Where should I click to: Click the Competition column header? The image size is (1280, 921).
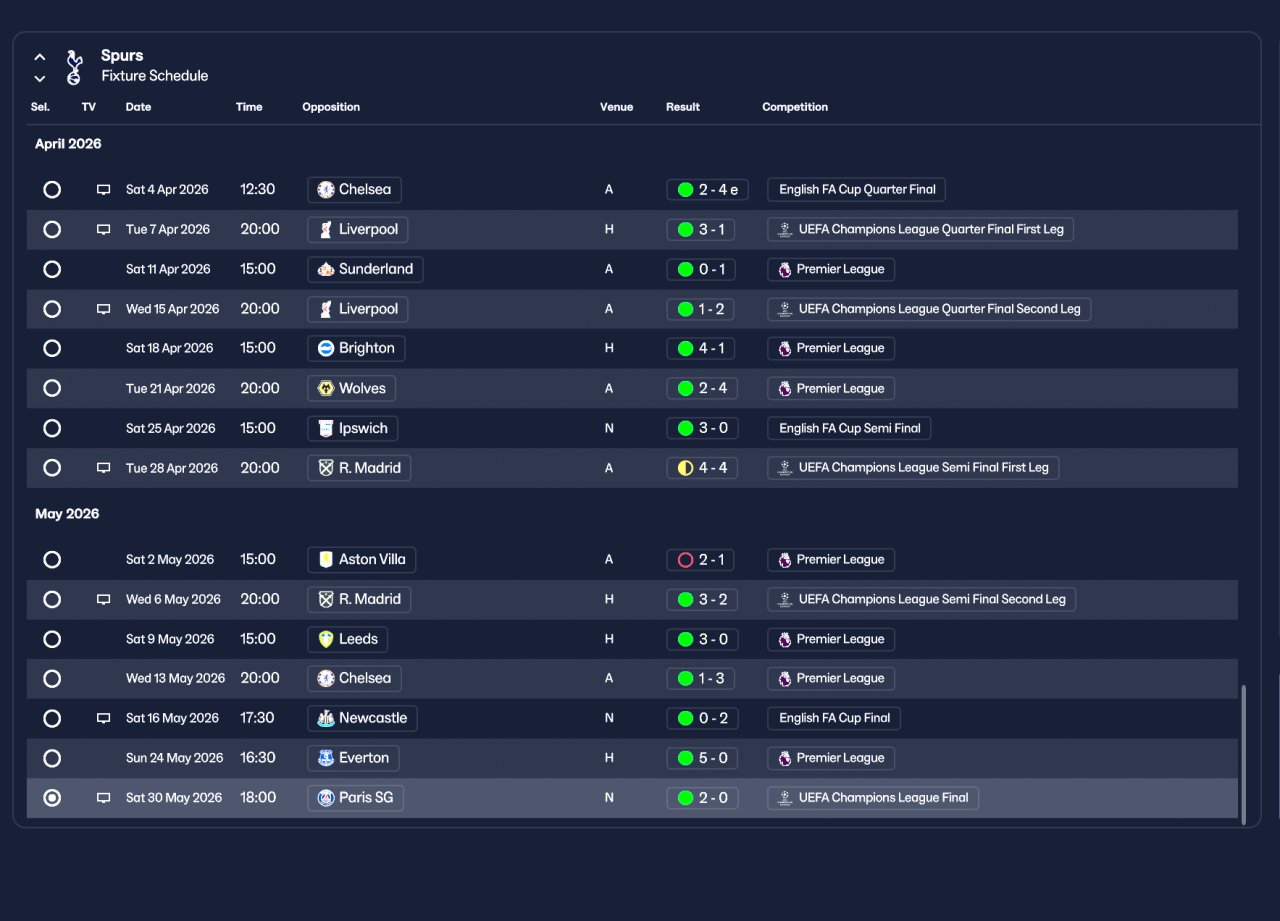795,107
